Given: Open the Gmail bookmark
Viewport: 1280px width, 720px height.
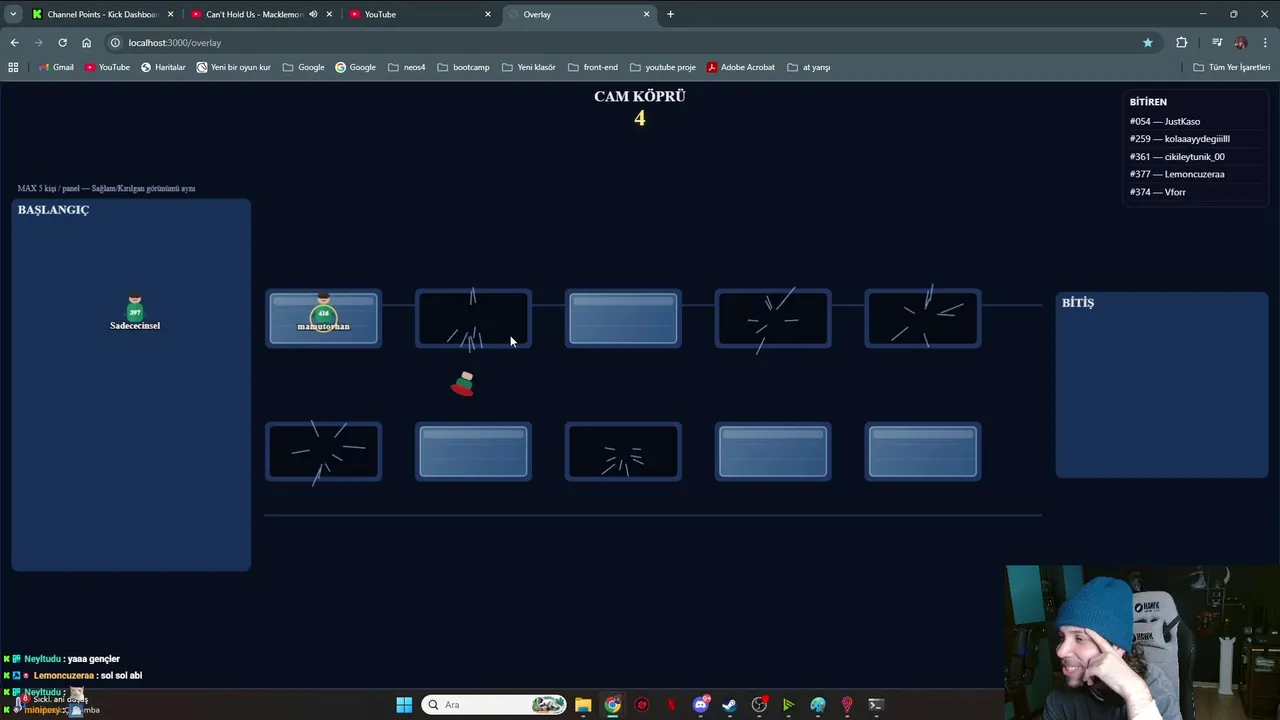Looking at the screenshot, I should (56, 67).
